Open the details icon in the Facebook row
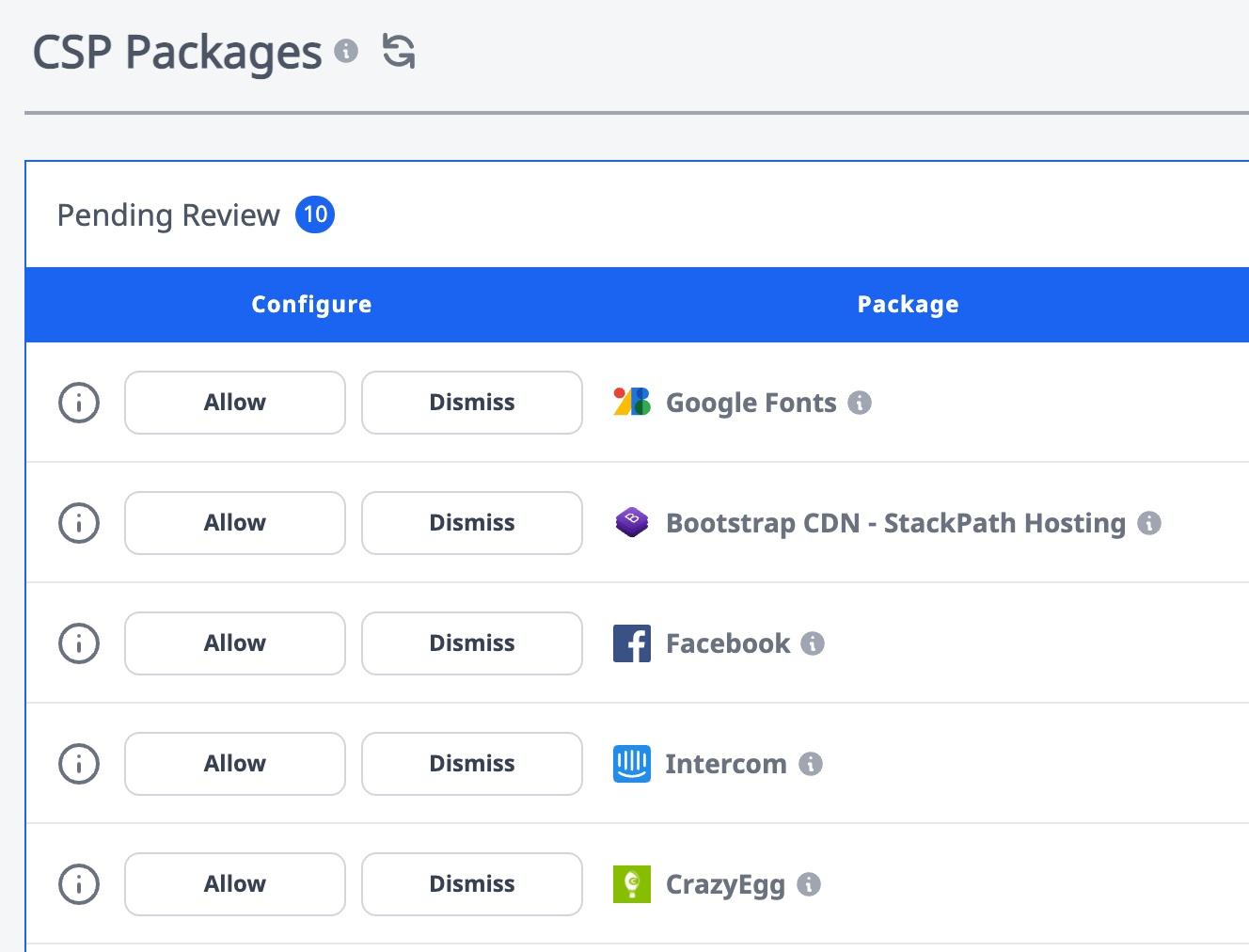 tap(79, 643)
